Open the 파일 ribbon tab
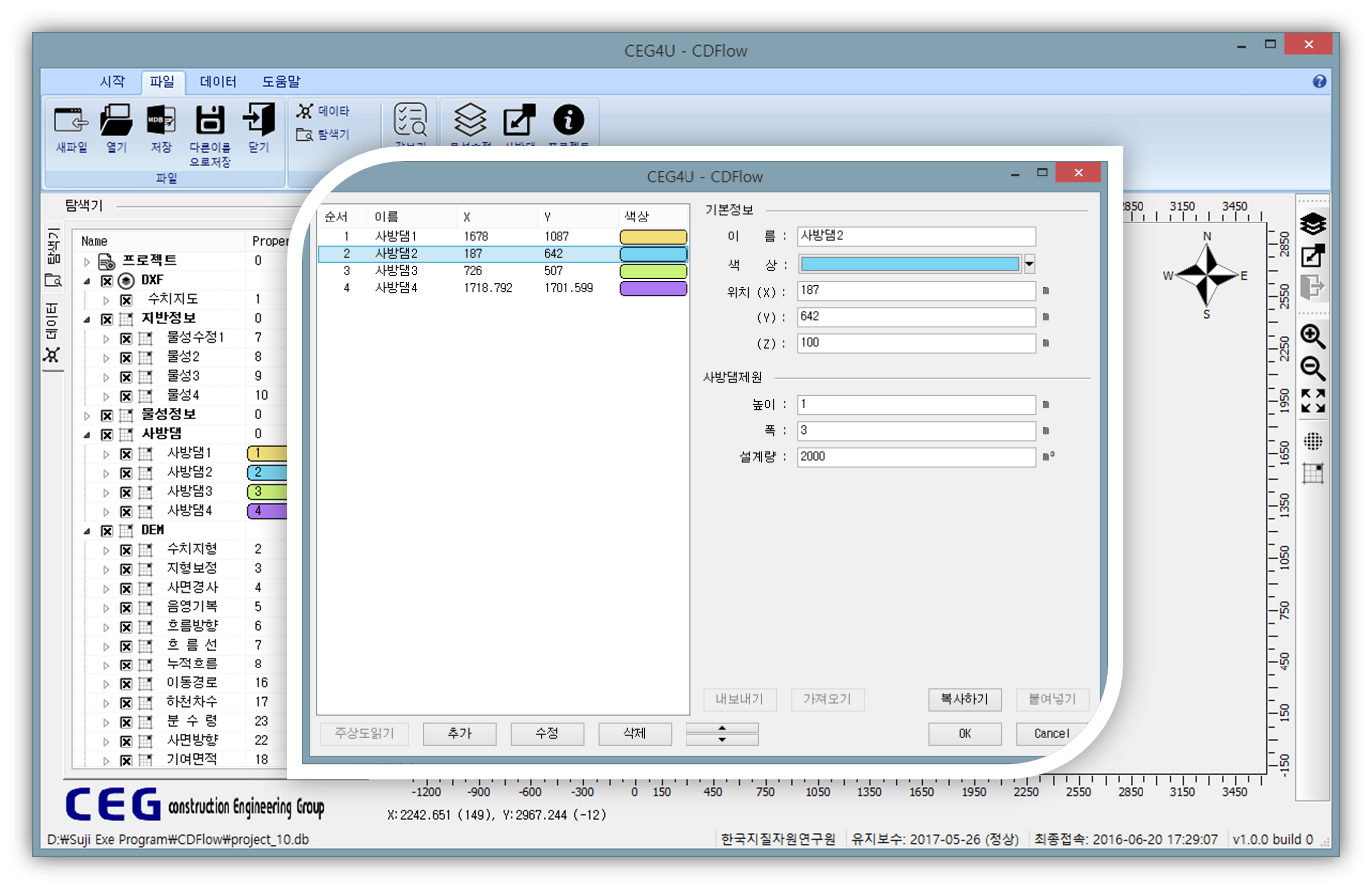 [x=162, y=81]
